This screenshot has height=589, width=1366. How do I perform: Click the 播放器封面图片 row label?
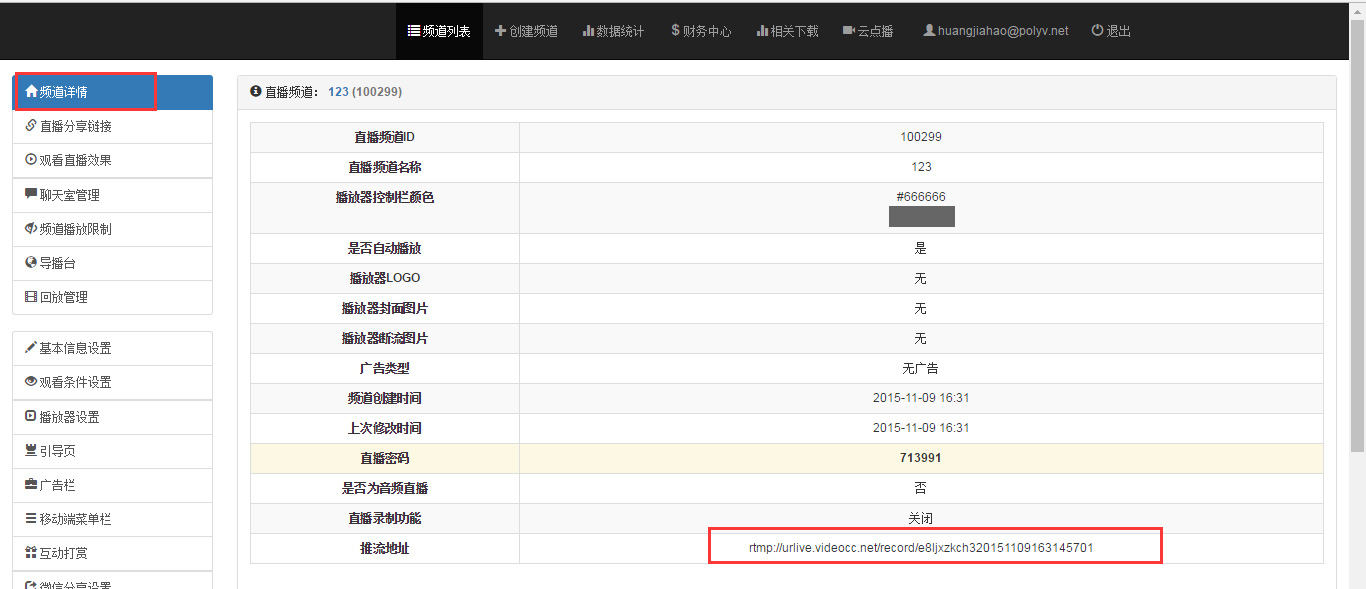[x=385, y=308]
